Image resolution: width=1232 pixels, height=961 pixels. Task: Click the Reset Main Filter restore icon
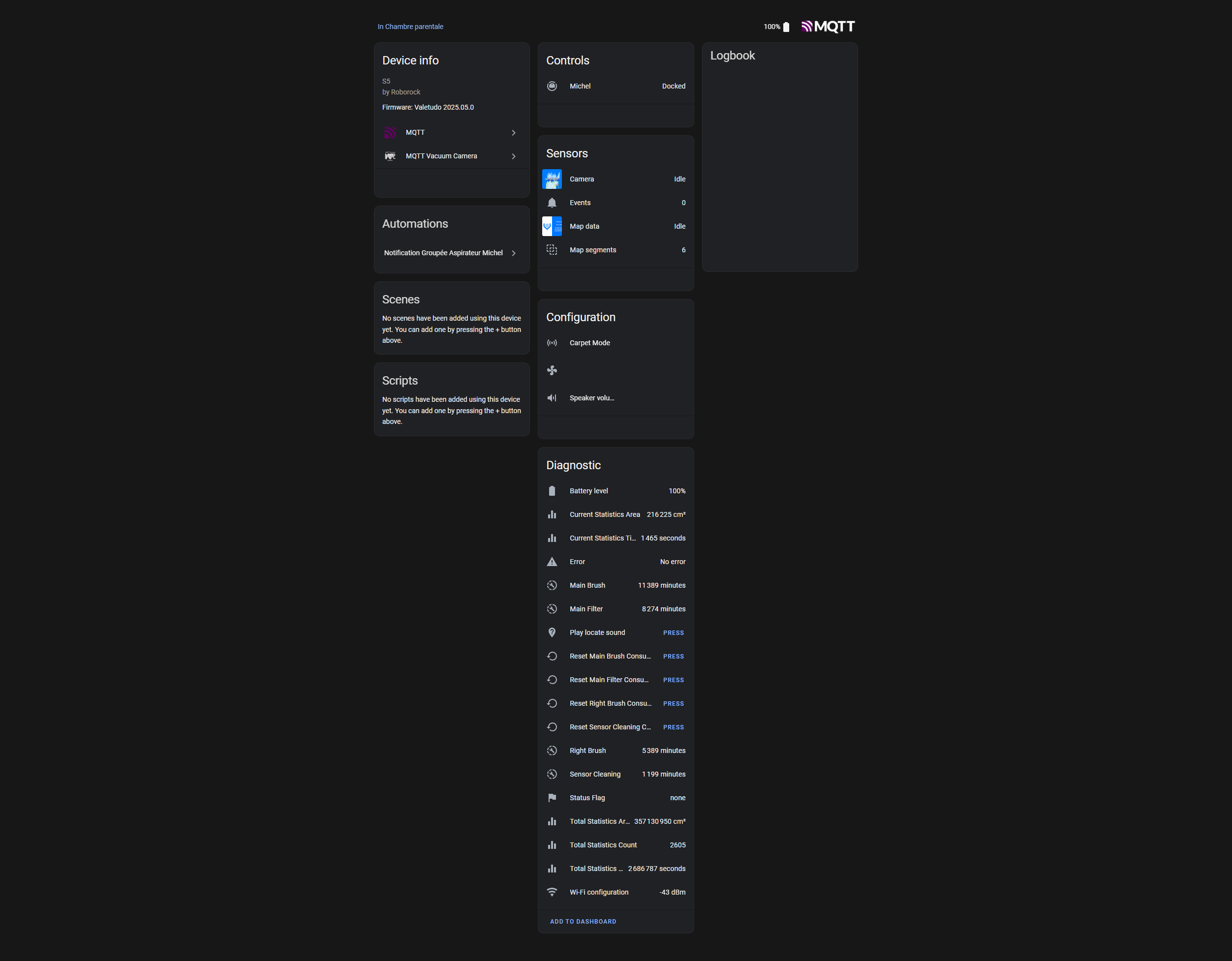(552, 680)
